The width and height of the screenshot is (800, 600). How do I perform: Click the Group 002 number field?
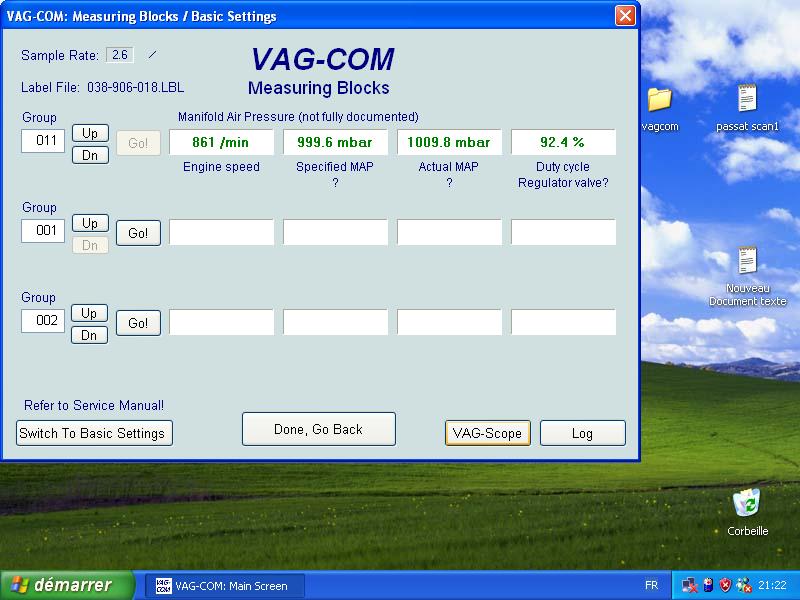pyautogui.click(x=43, y=320)
